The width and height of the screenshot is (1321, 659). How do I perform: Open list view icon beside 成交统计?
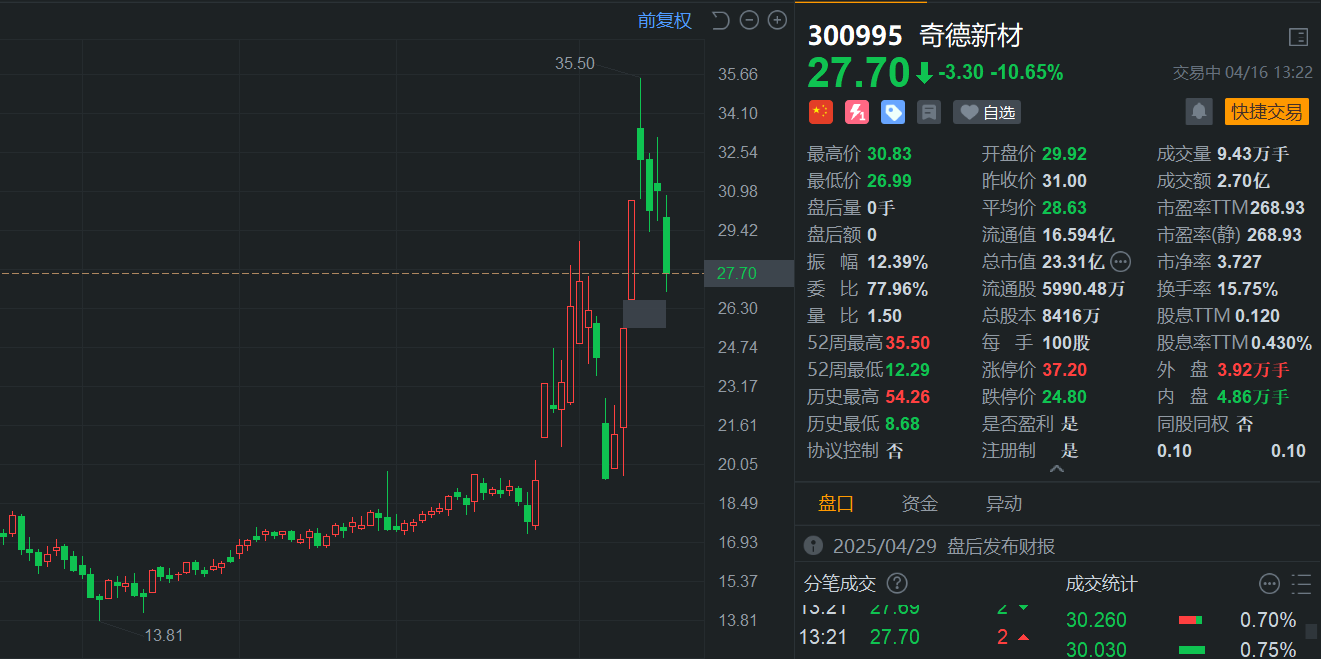[1301, 583]
